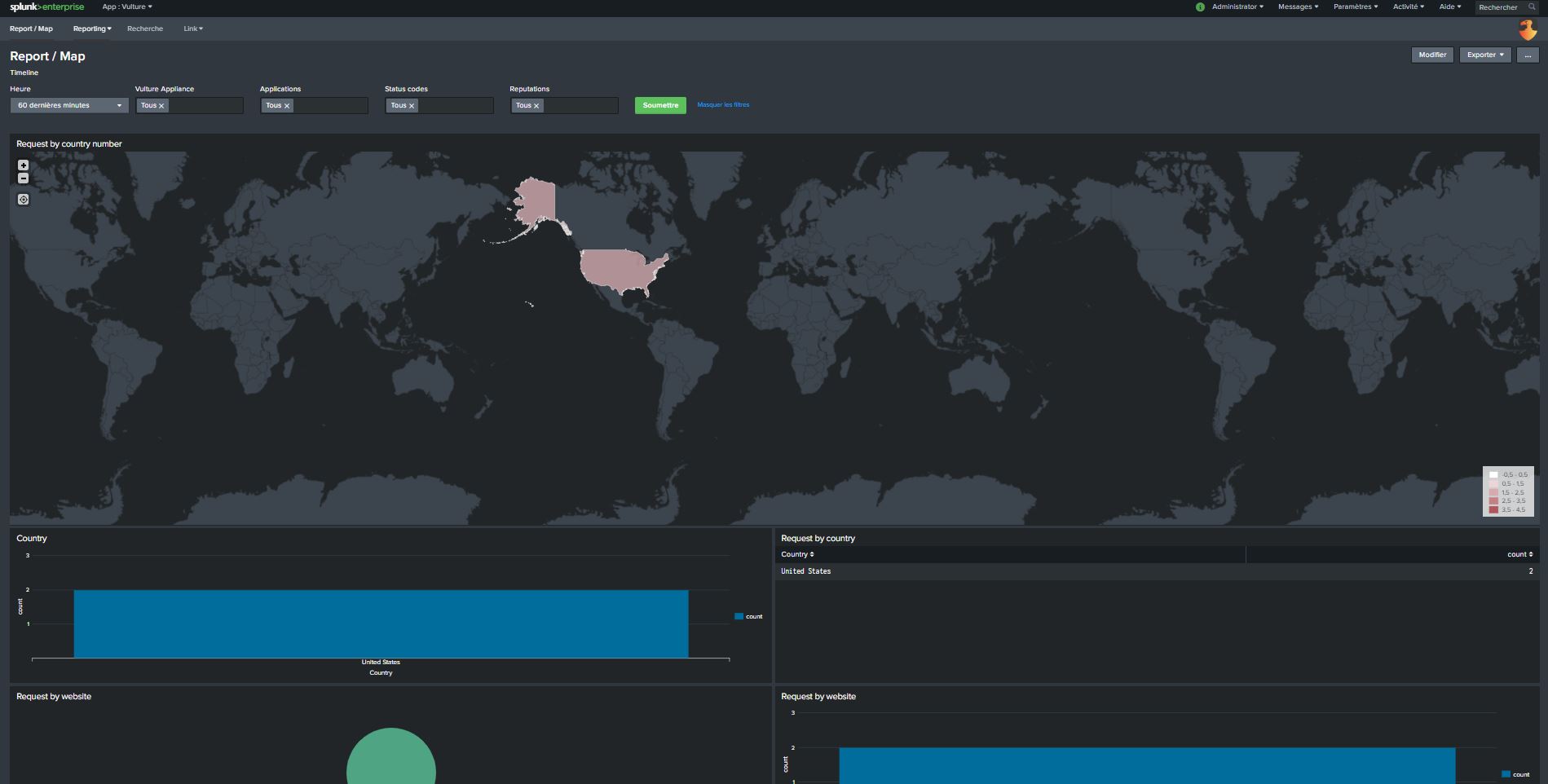Click the green system health status icon
This screenshot has height=784, width=1548.
[1200, 7]
